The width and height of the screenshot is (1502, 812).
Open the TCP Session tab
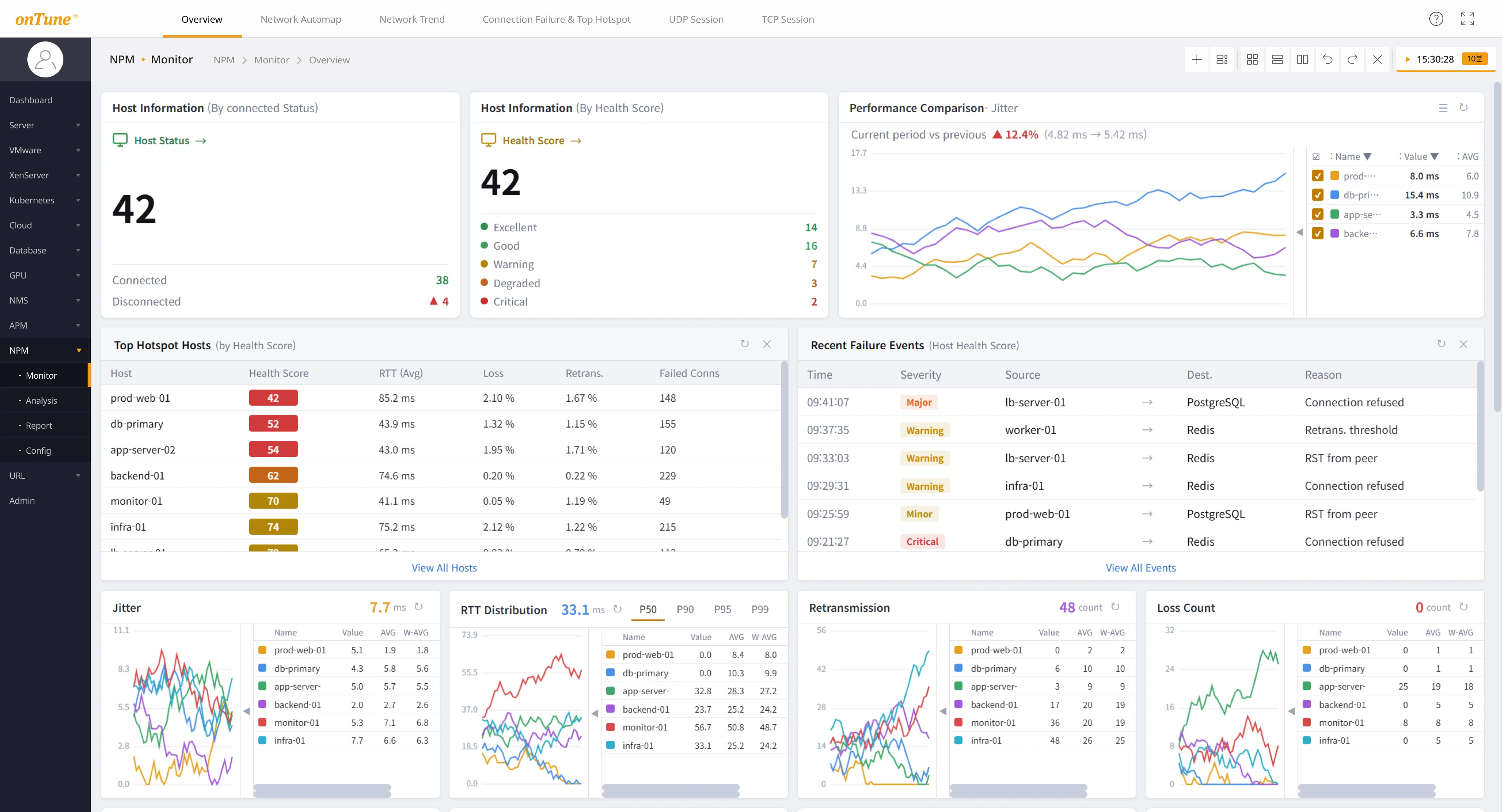pyautogui.click(x=788, y=19)
